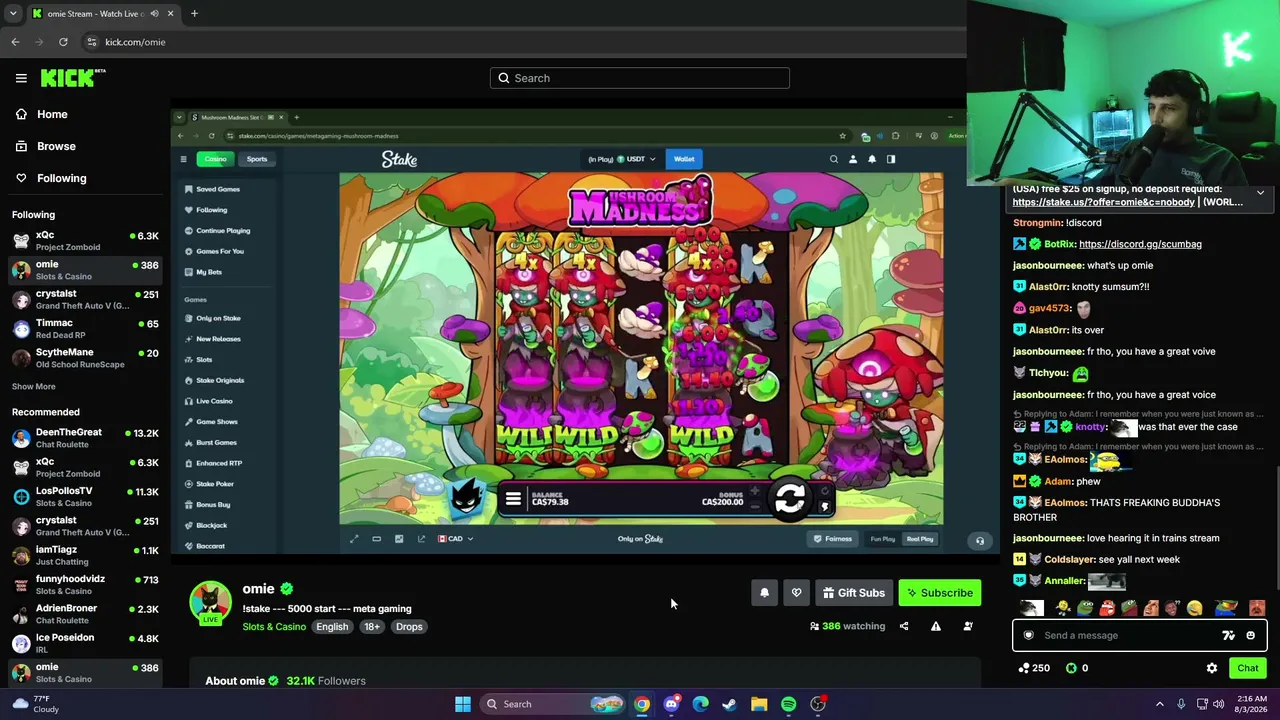Open Spotify from the taskbar
The width and height of the screenshot is (1280, 720).
point(789,704)
